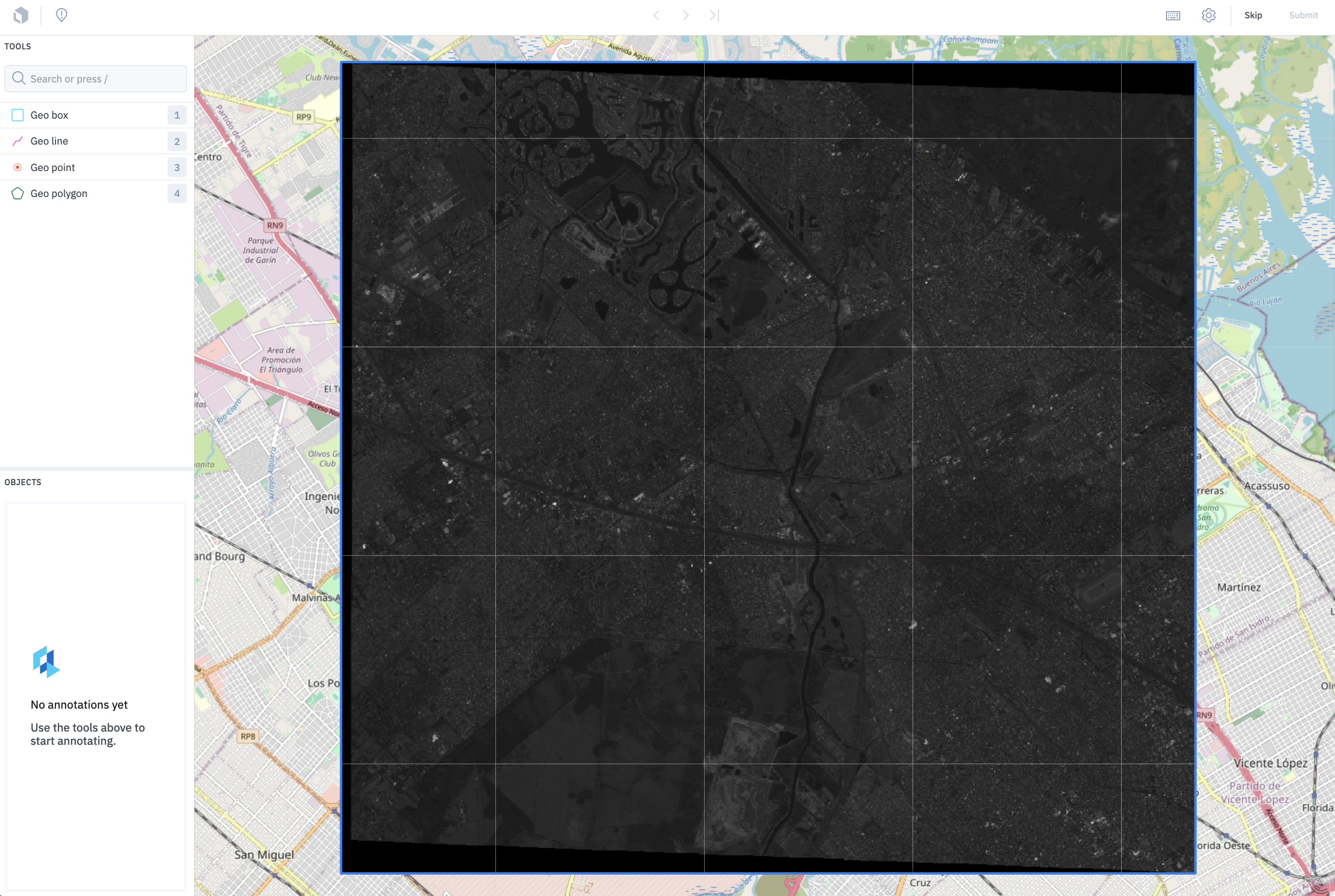
Task: Focus the tool search field
Action: point(95,79)
